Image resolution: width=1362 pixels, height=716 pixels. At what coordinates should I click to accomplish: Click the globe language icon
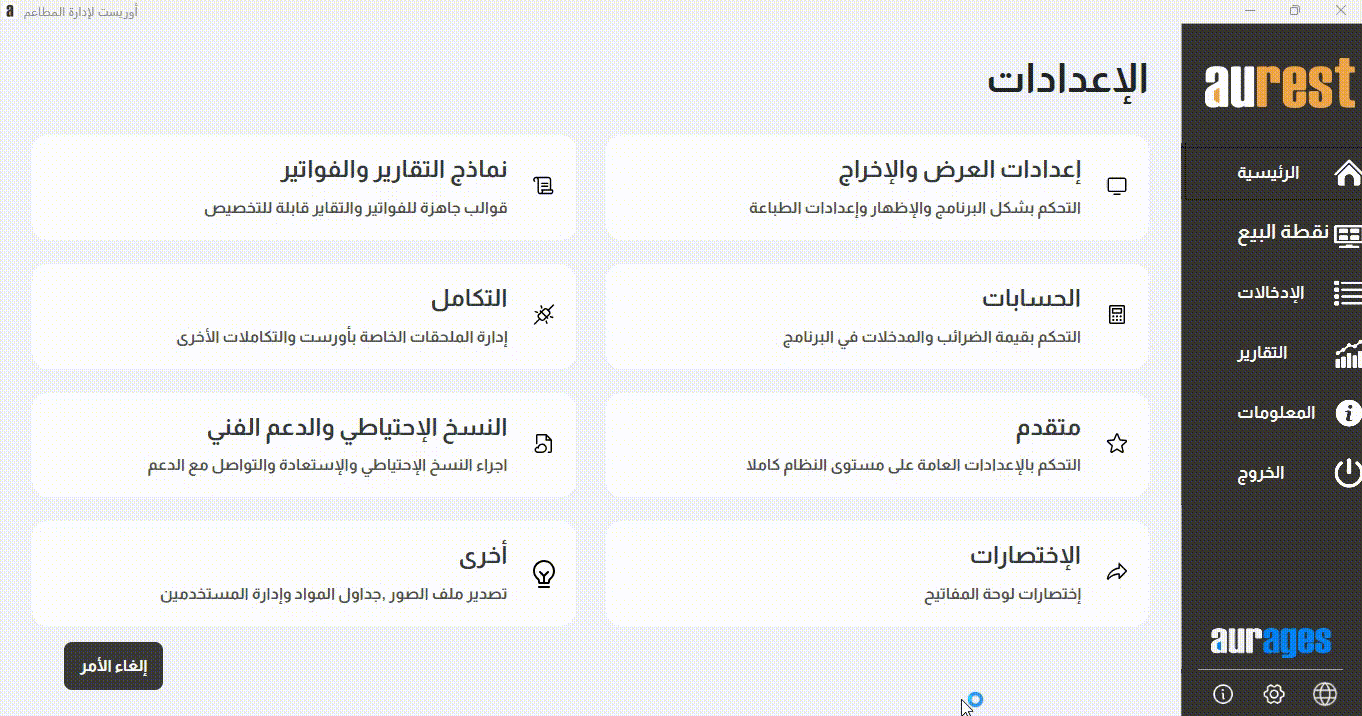pyautogui.click(x=1325, y=694)
